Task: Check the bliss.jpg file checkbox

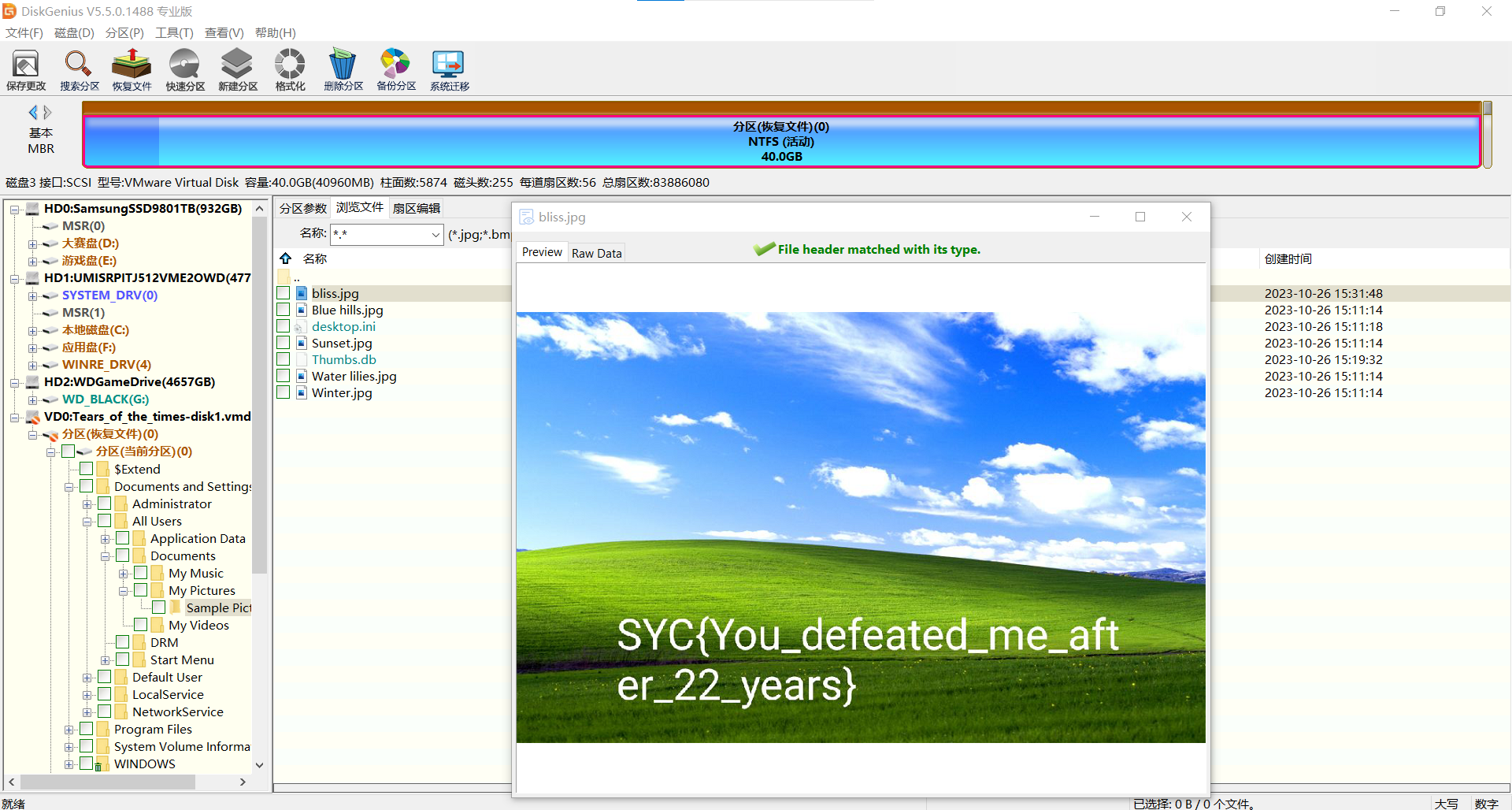Action: point(283,292)
